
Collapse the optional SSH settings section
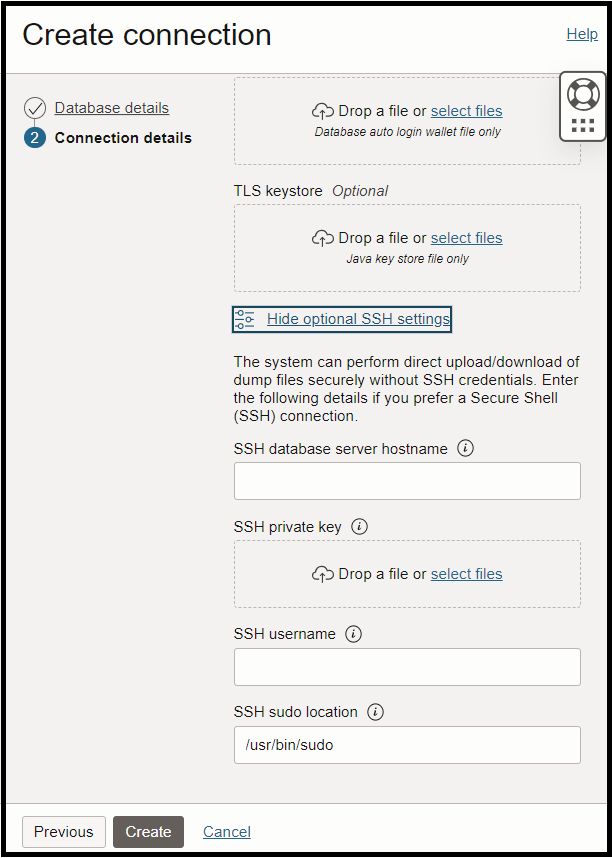tap(358, 319)
